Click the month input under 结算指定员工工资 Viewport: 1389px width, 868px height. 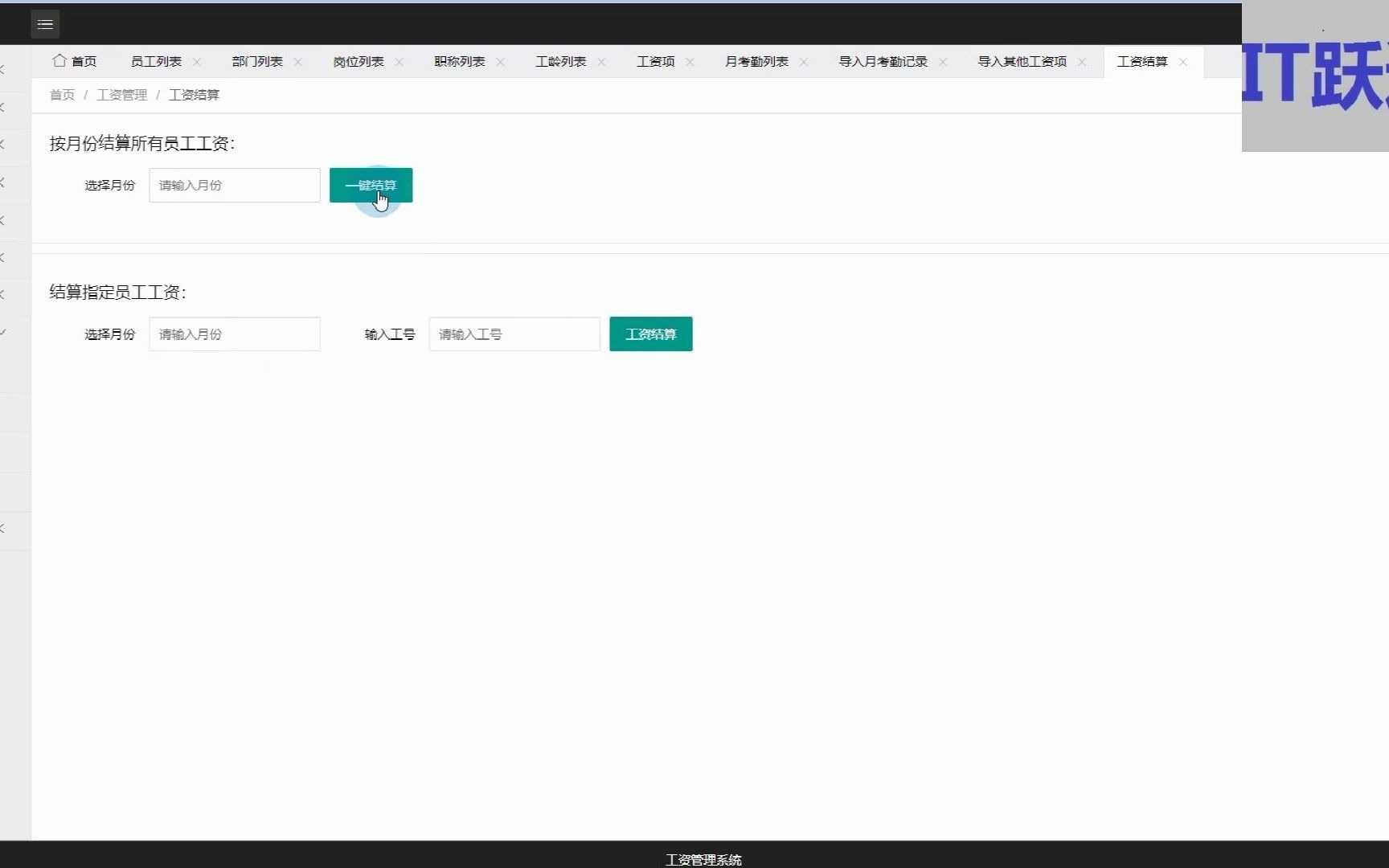pyautogui.click(x=234, y=334)
